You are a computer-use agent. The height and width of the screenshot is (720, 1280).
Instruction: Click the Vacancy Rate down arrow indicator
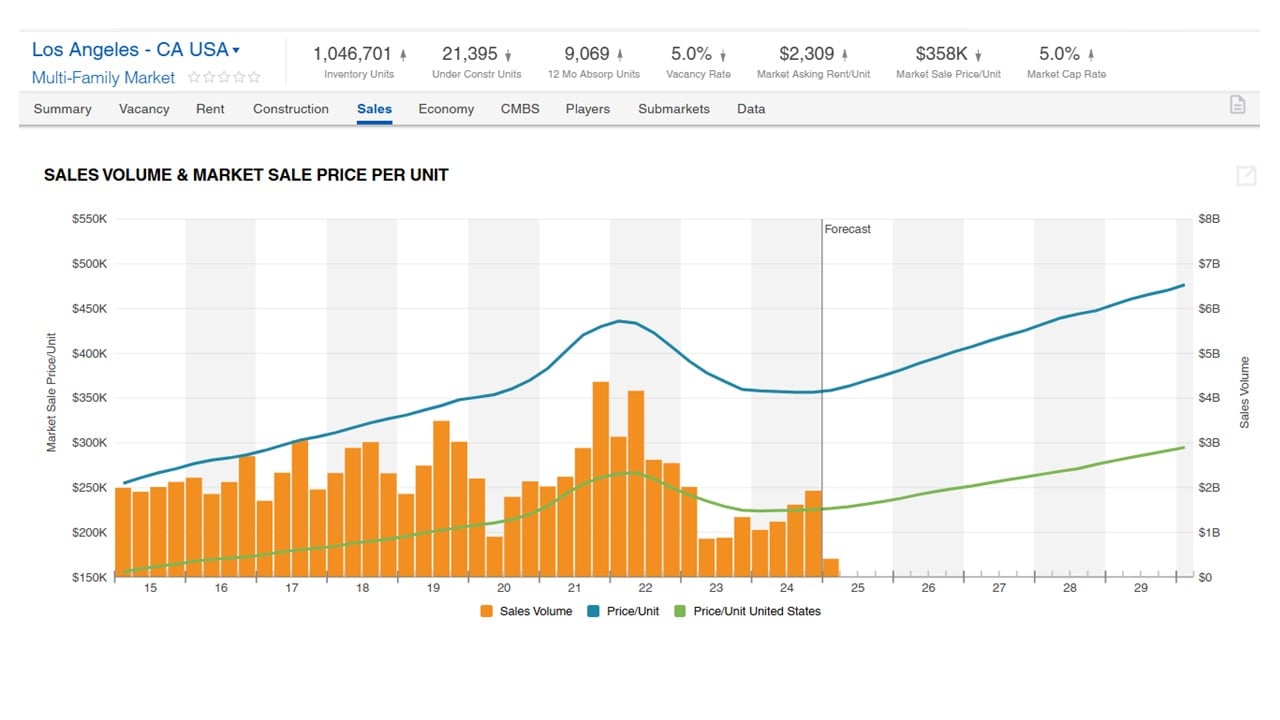[x=723, y=55]
